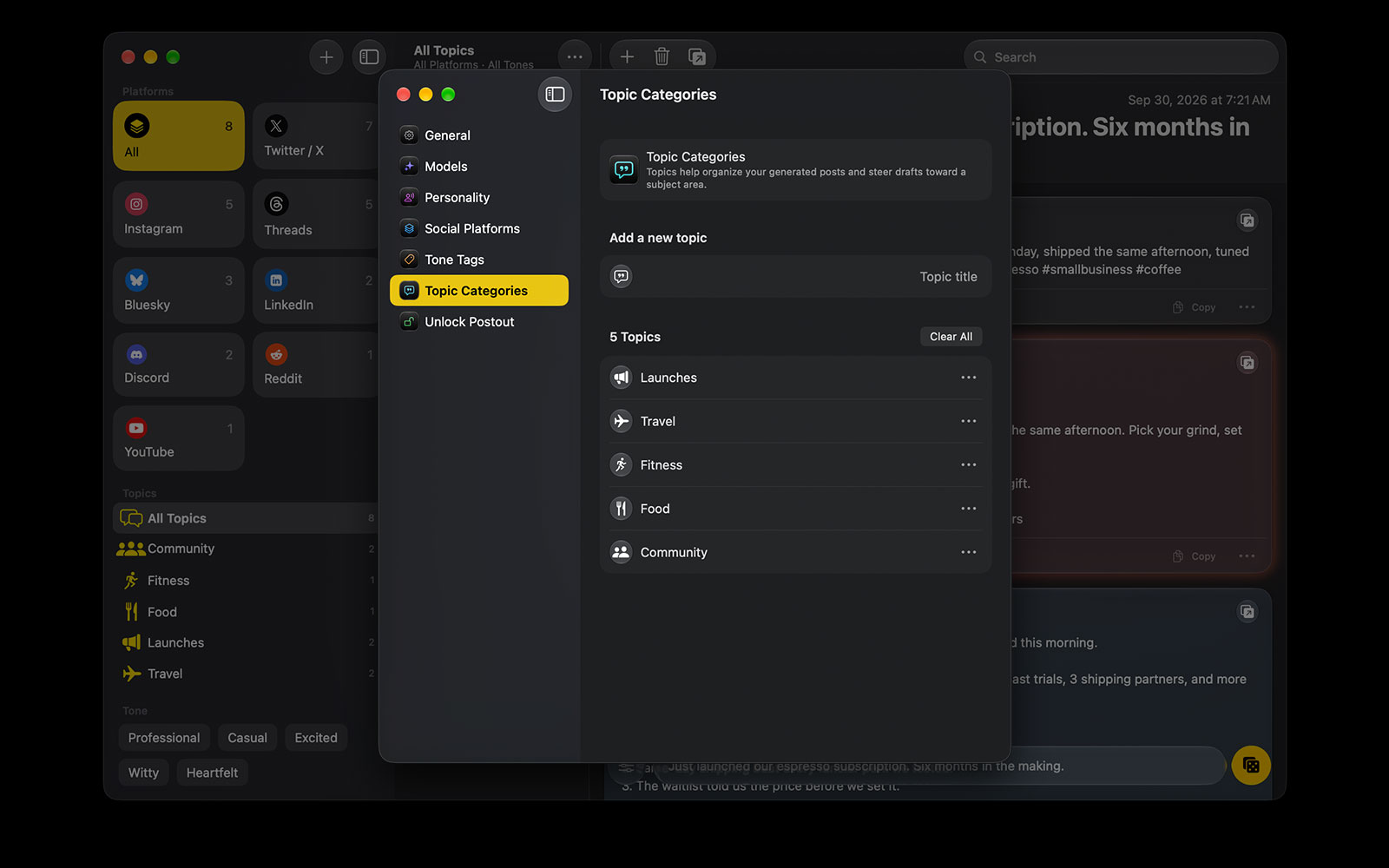Image resolution: width=1389 pixels, height=868 pixels.
Task: Click the Food utensils icon in topics list
Action: point(621,509)
